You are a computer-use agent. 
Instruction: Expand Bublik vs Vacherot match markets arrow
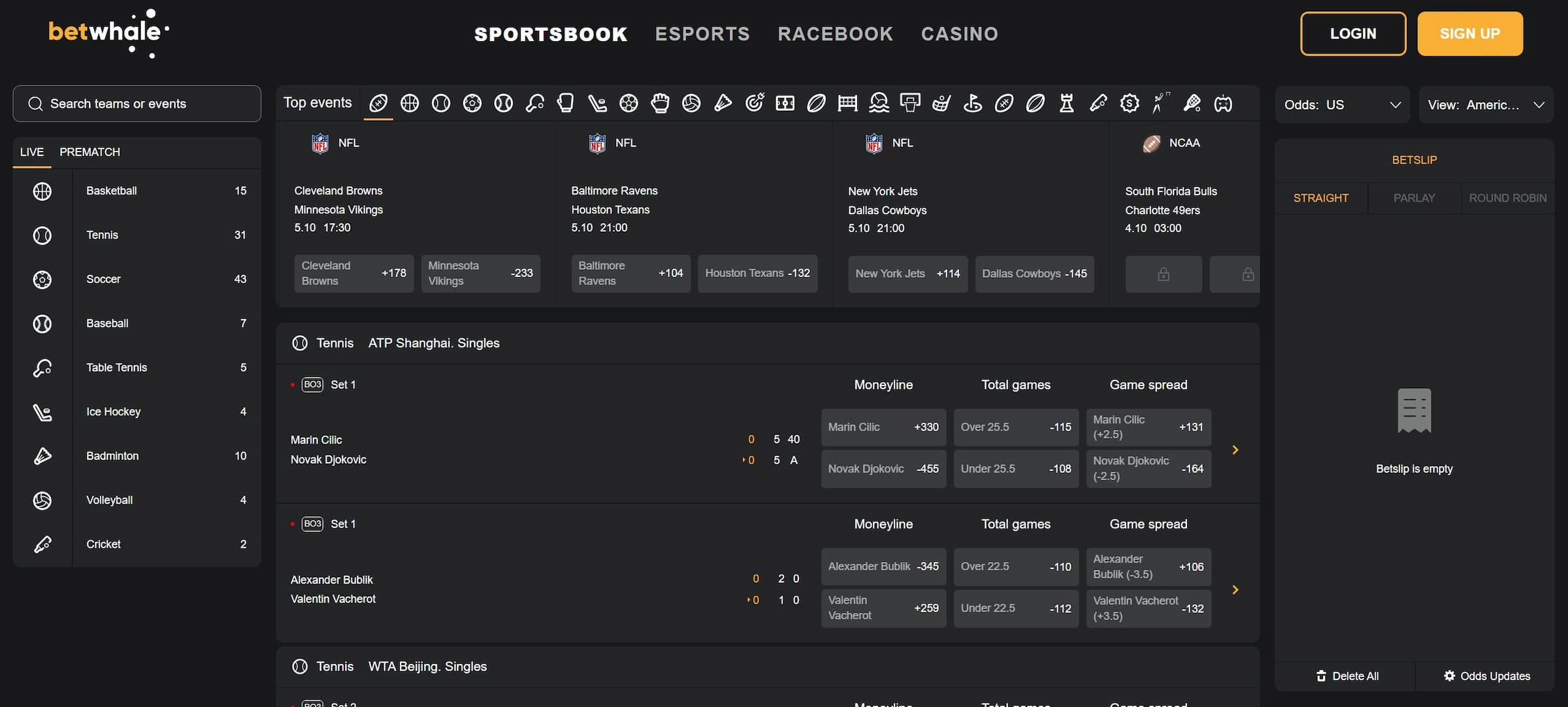click(1235, 590)
